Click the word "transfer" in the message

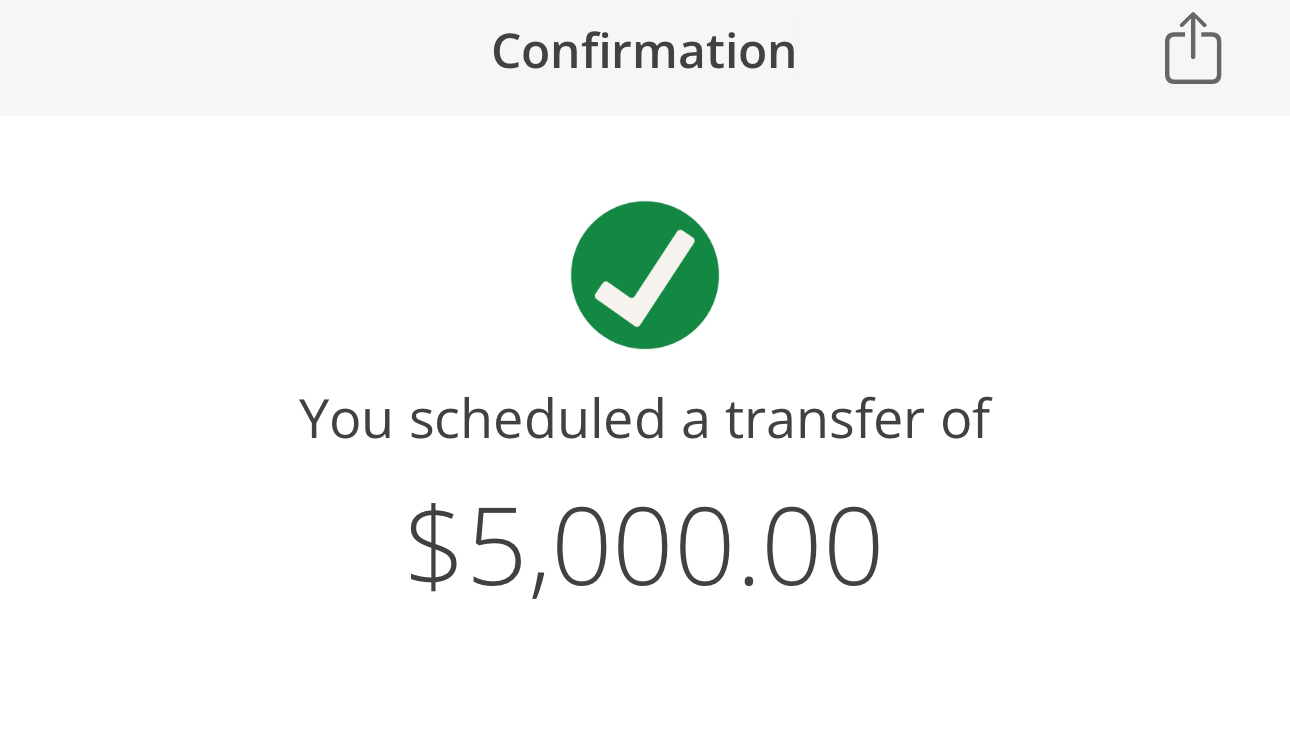point(826,419)
